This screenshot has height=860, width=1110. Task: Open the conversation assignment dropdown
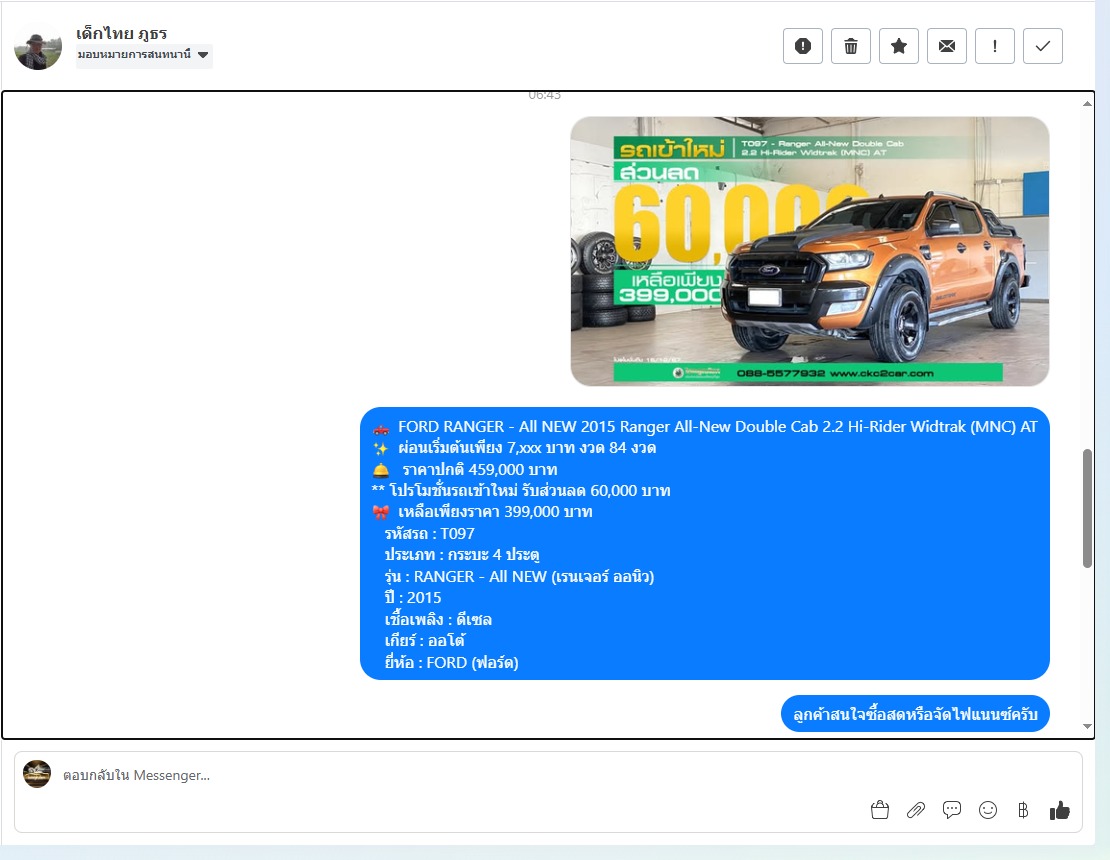tap(144, 55)
